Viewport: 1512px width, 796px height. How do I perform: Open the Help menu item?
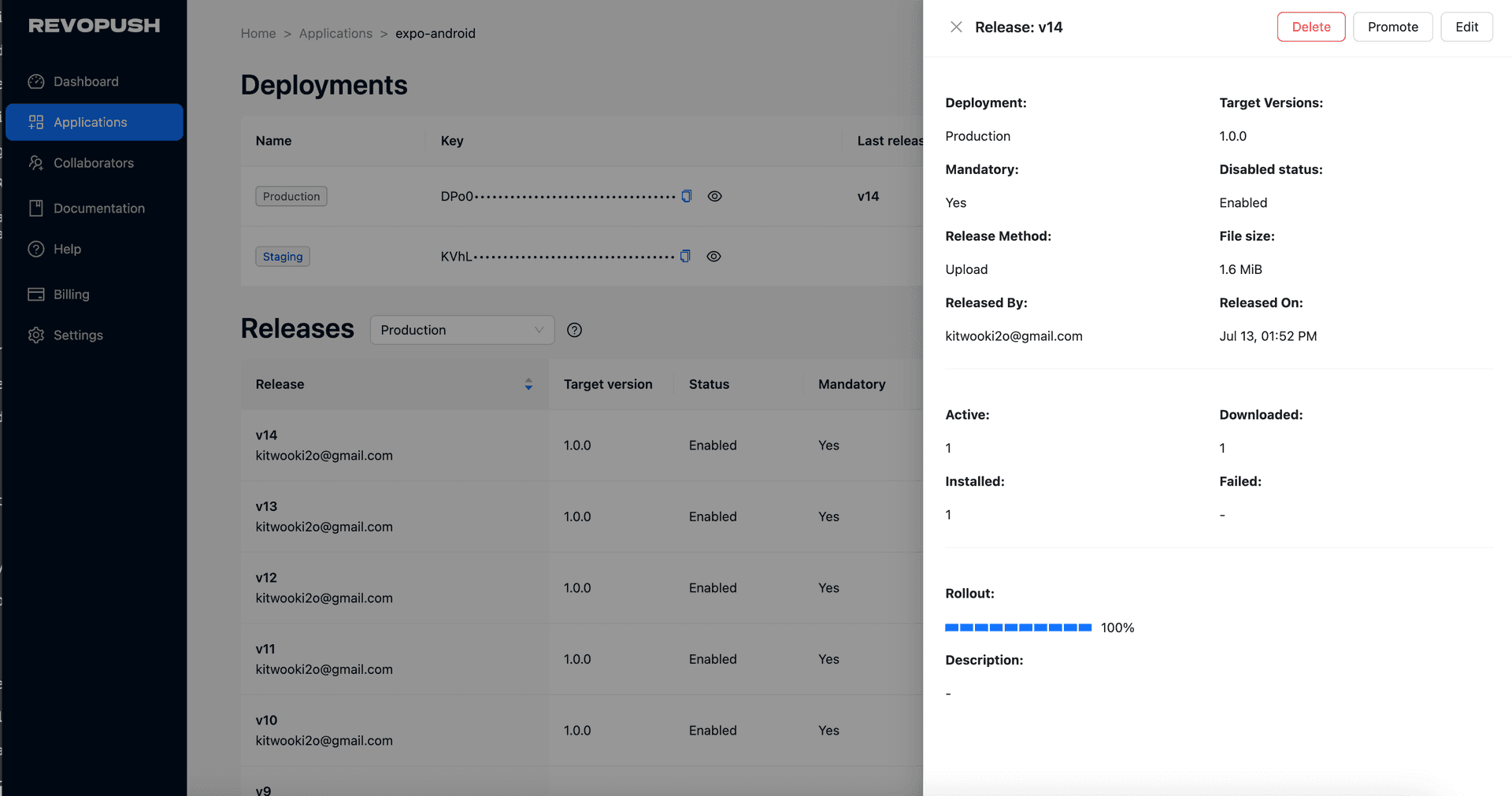pos(68,250)
